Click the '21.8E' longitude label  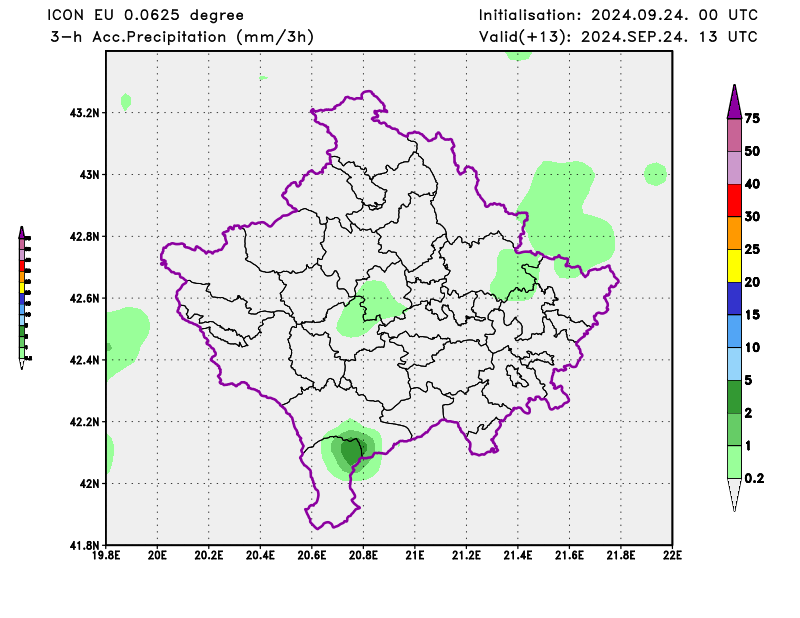[621, 555]
